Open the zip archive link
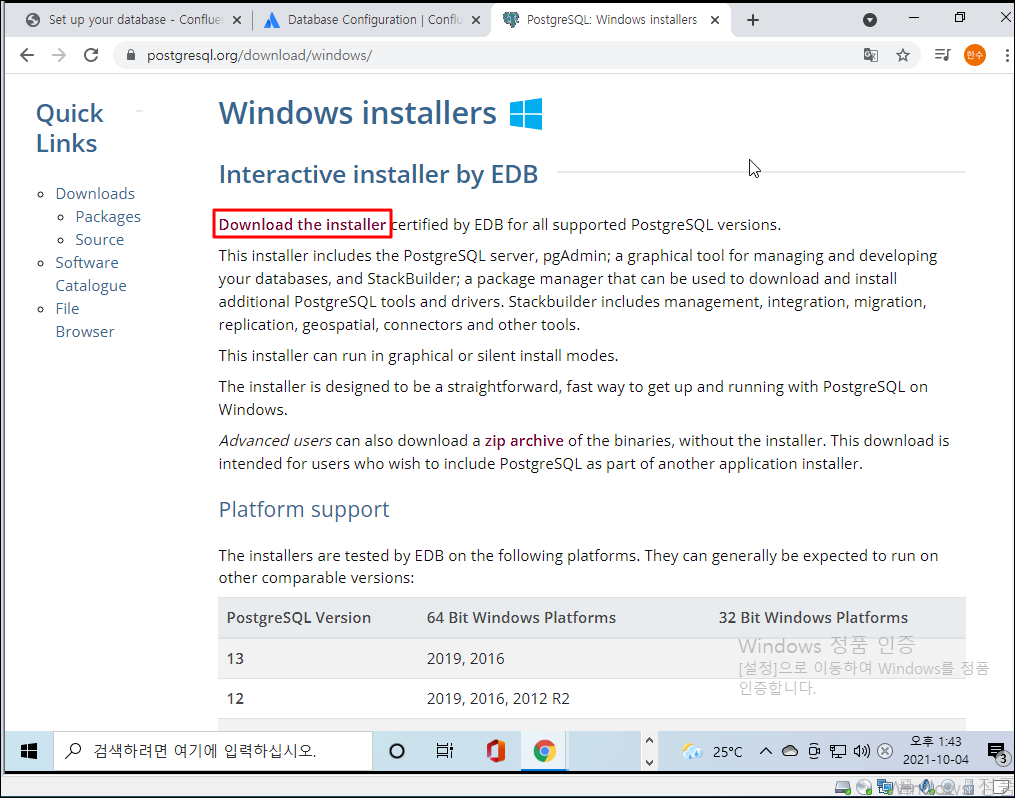The image size is (1015, 798). (x=524, y=441)
